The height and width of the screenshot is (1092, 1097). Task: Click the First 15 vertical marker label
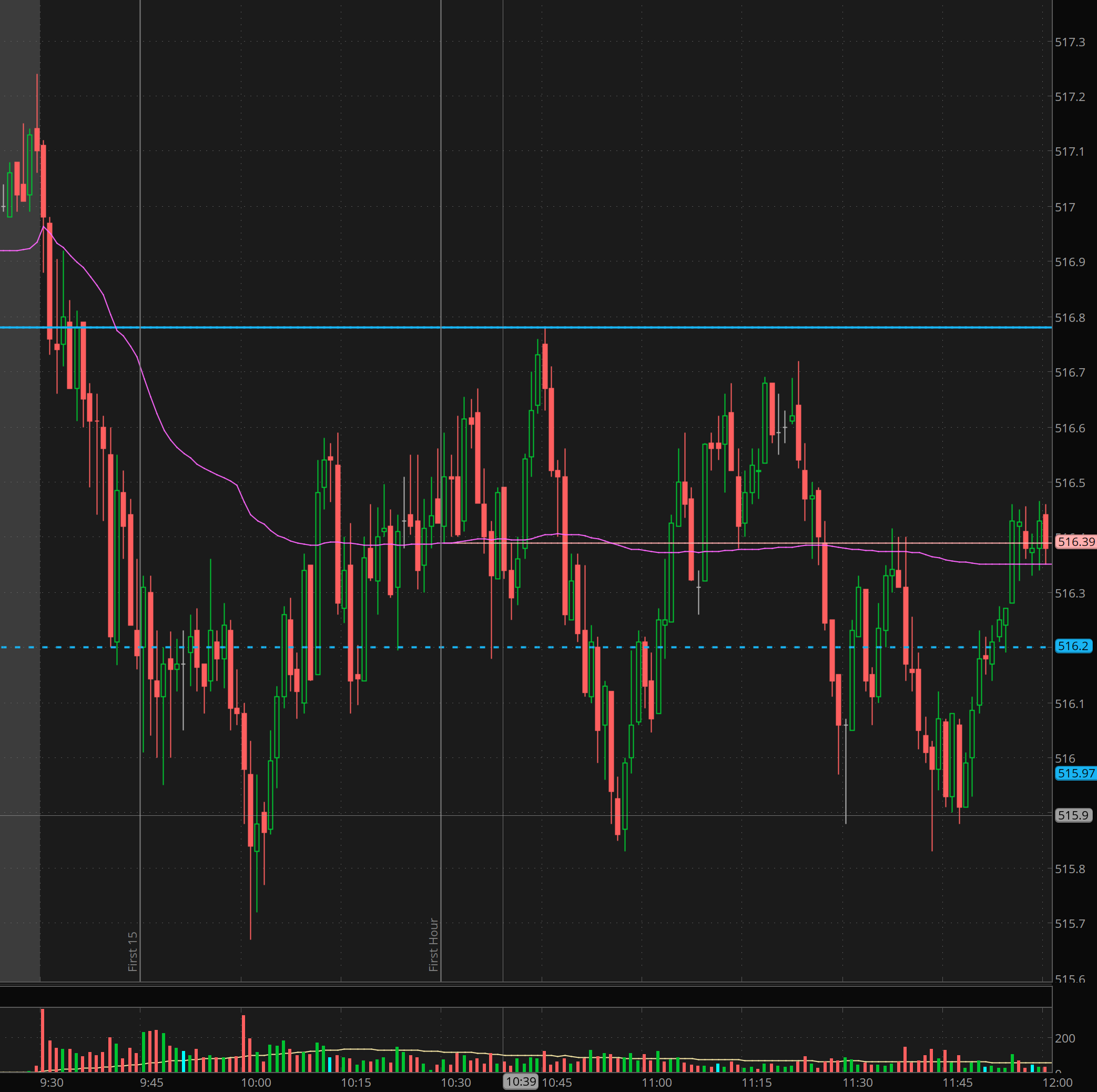[x=133, y=952]
